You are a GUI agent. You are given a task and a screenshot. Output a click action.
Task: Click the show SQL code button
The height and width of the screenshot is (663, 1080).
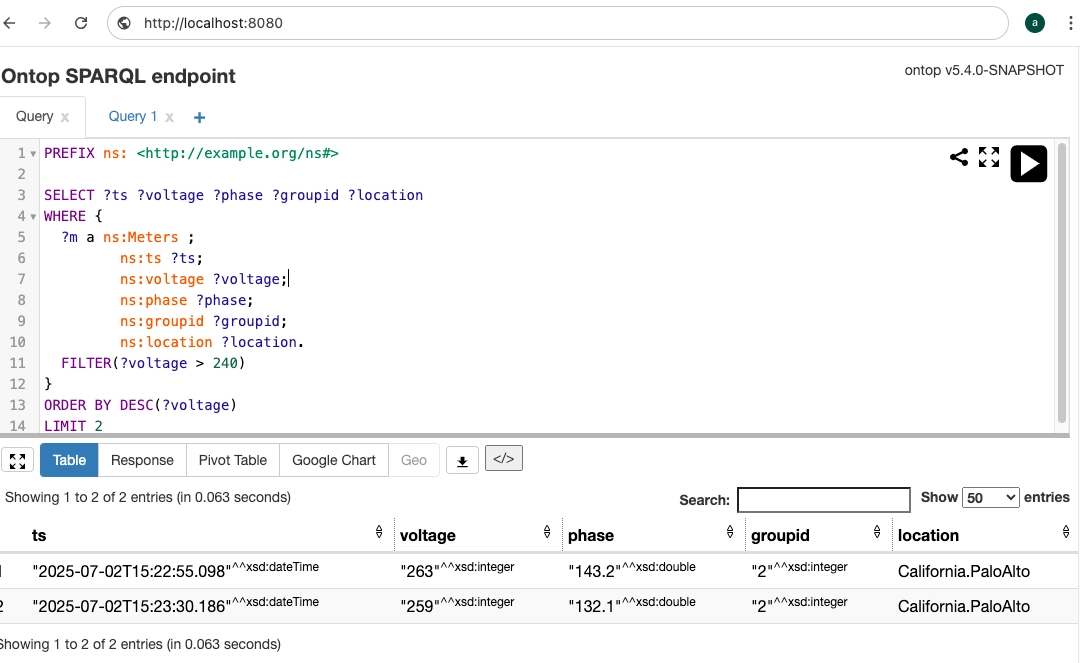[x=503, y=459]
